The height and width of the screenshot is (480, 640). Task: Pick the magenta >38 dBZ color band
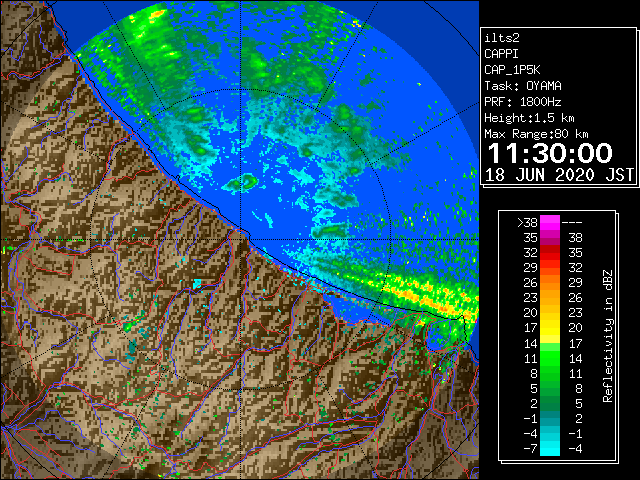550,223
